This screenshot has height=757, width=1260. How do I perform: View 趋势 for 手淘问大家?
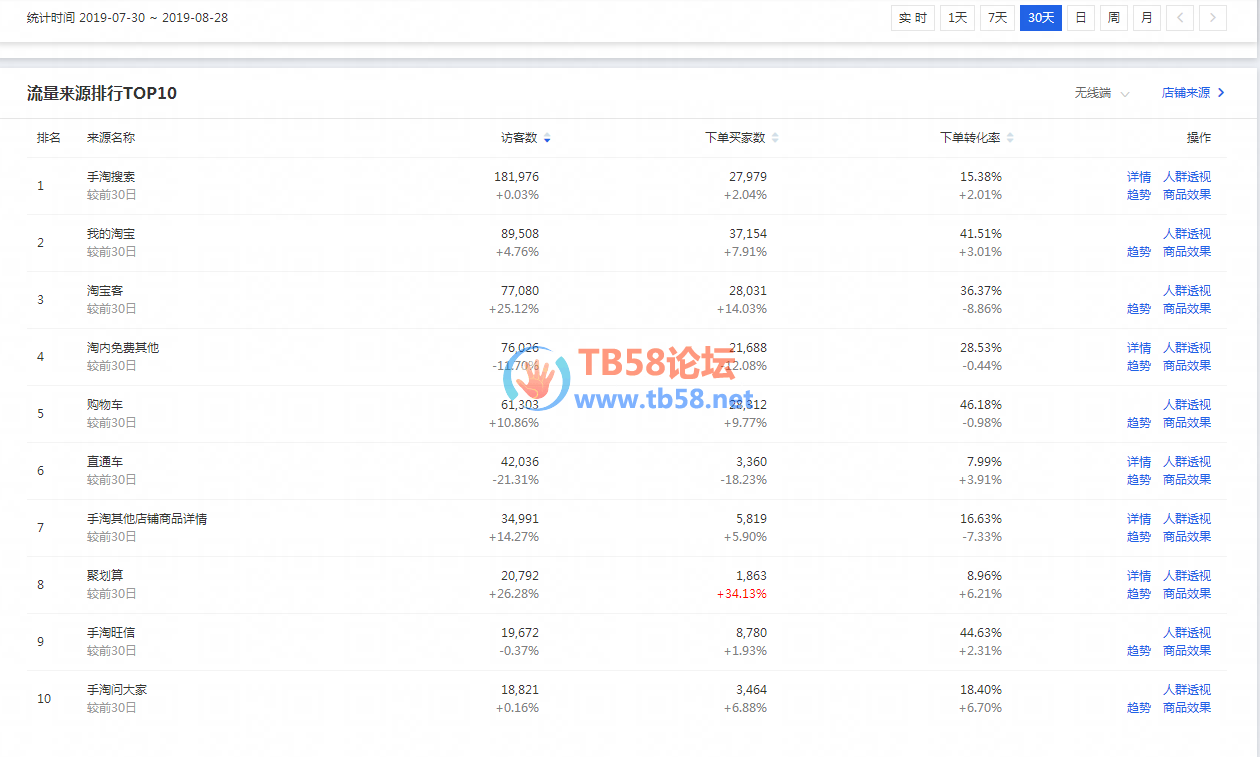[1139, 708]
